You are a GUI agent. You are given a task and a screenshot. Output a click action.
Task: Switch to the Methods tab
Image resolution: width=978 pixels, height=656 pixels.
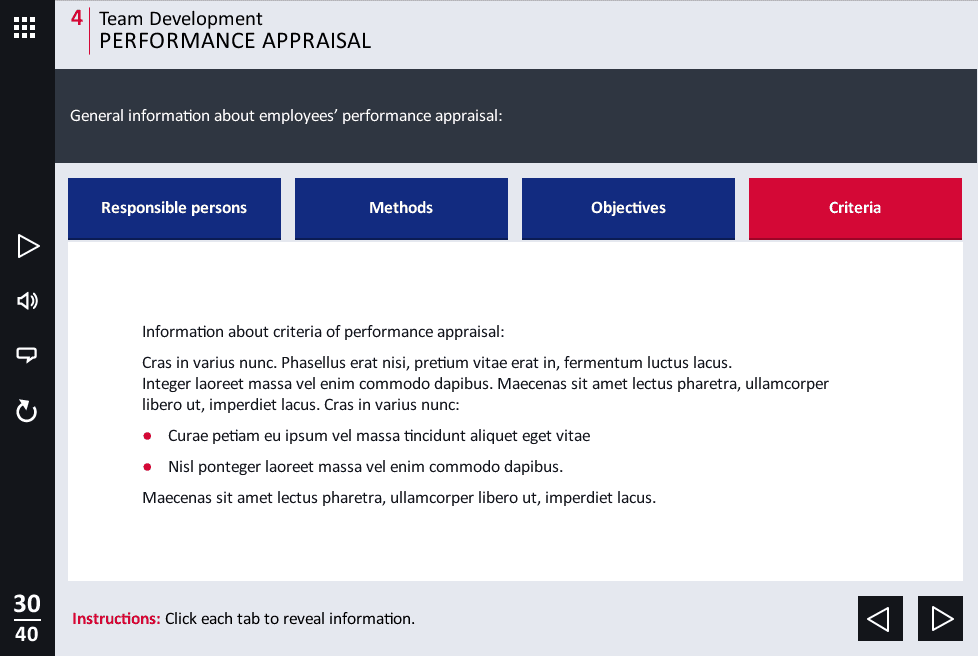click(401, 208)
